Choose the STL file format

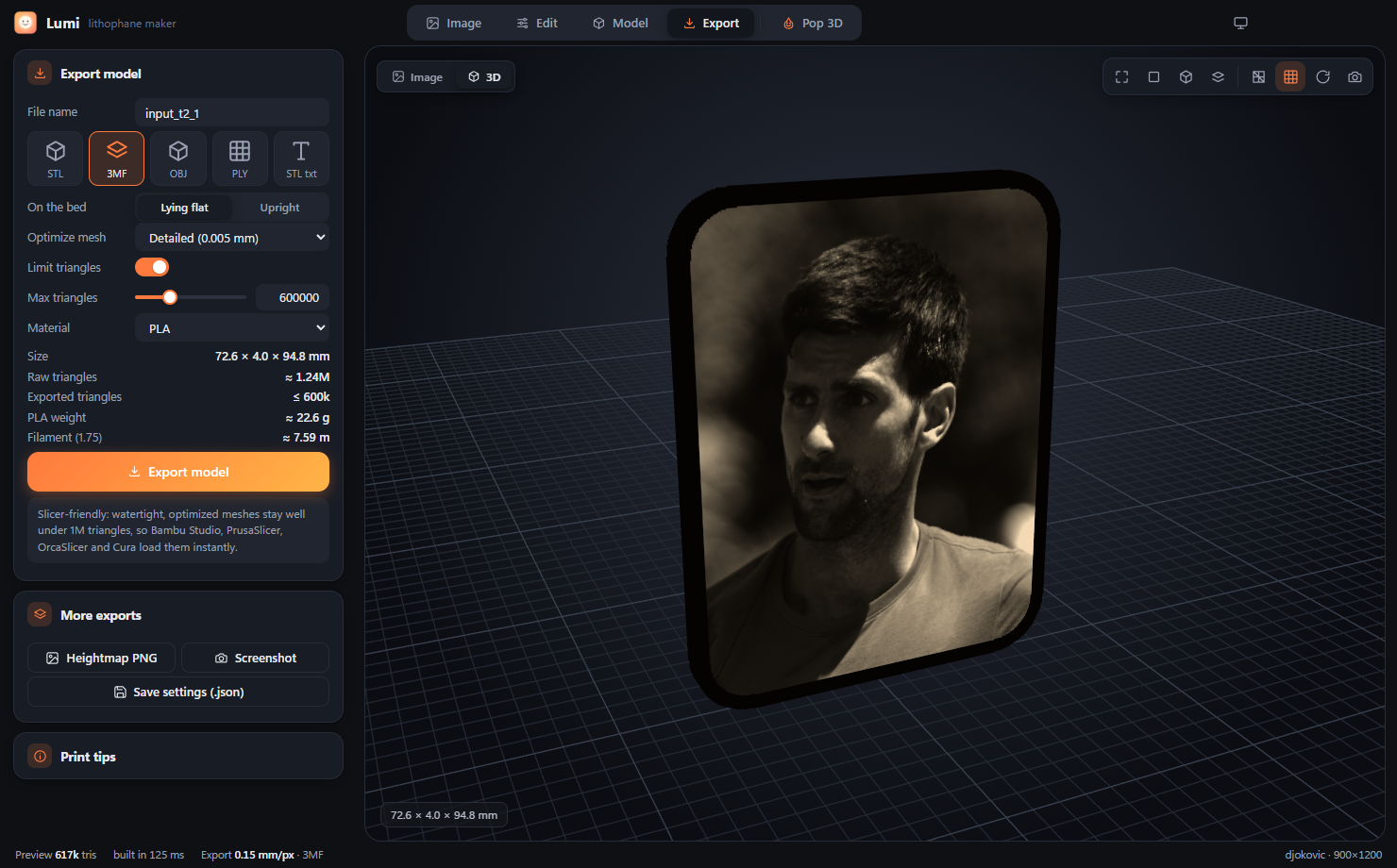56,159
